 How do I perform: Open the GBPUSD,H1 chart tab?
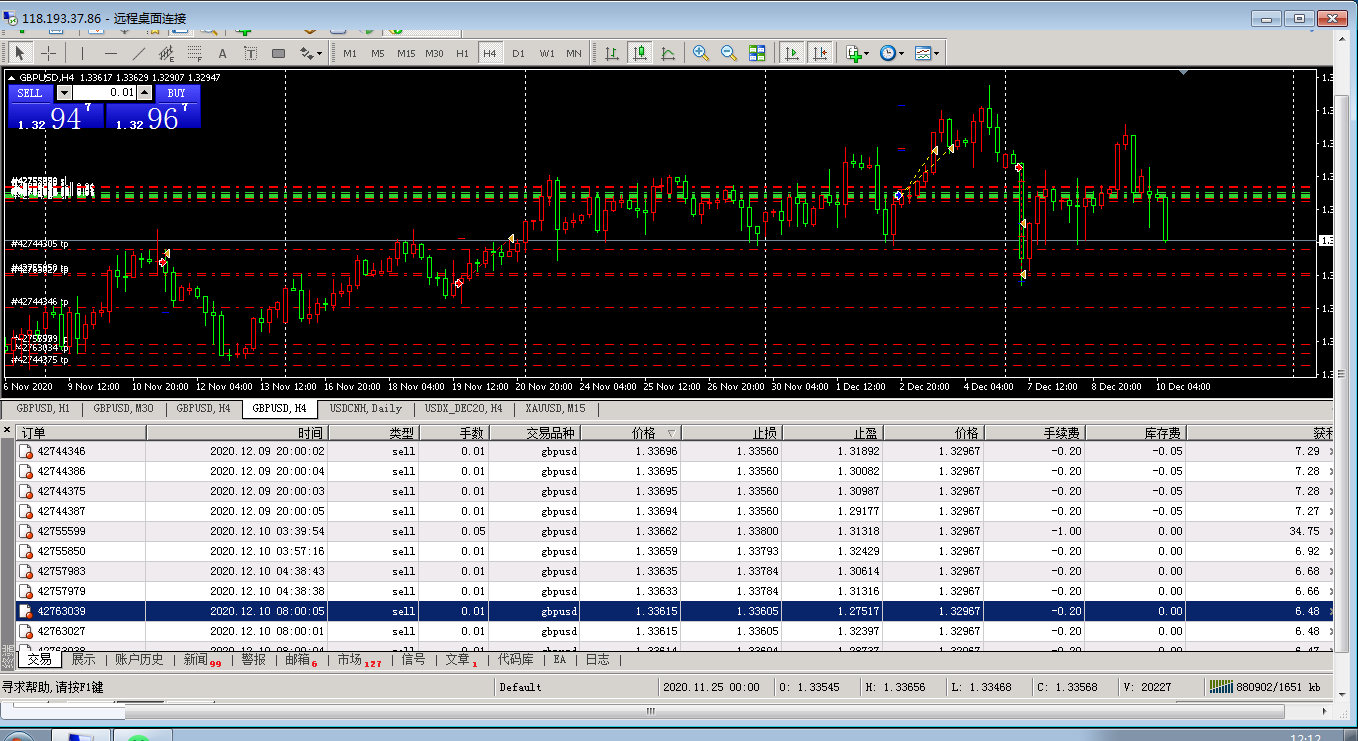(x=43, y=408)
